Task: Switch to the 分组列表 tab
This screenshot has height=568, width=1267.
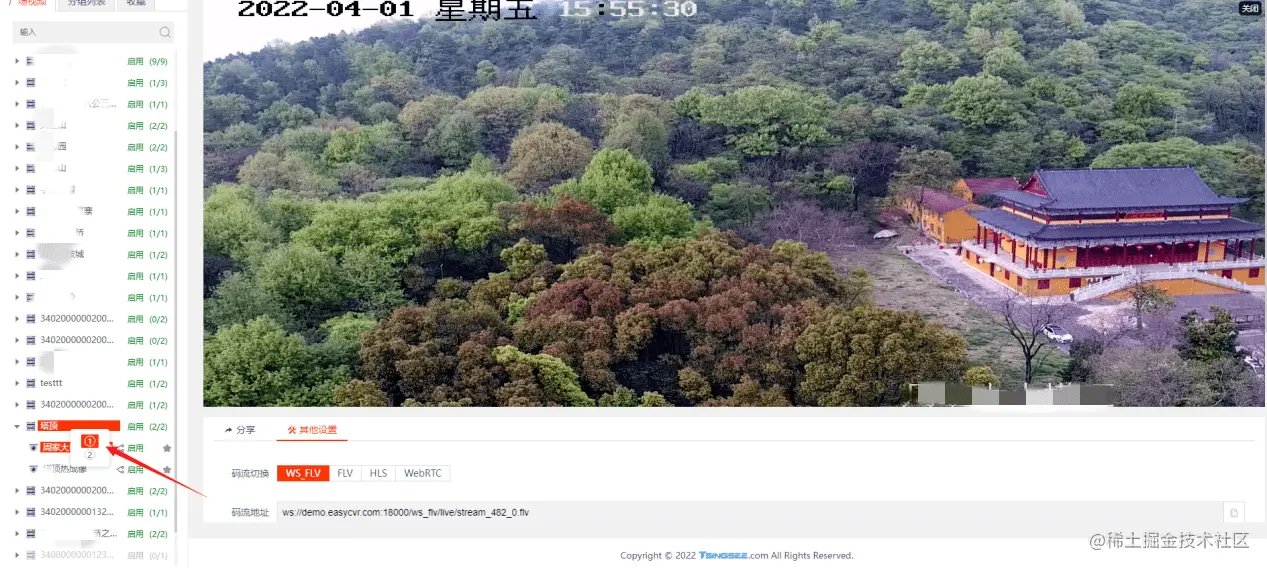Action: 84,4
